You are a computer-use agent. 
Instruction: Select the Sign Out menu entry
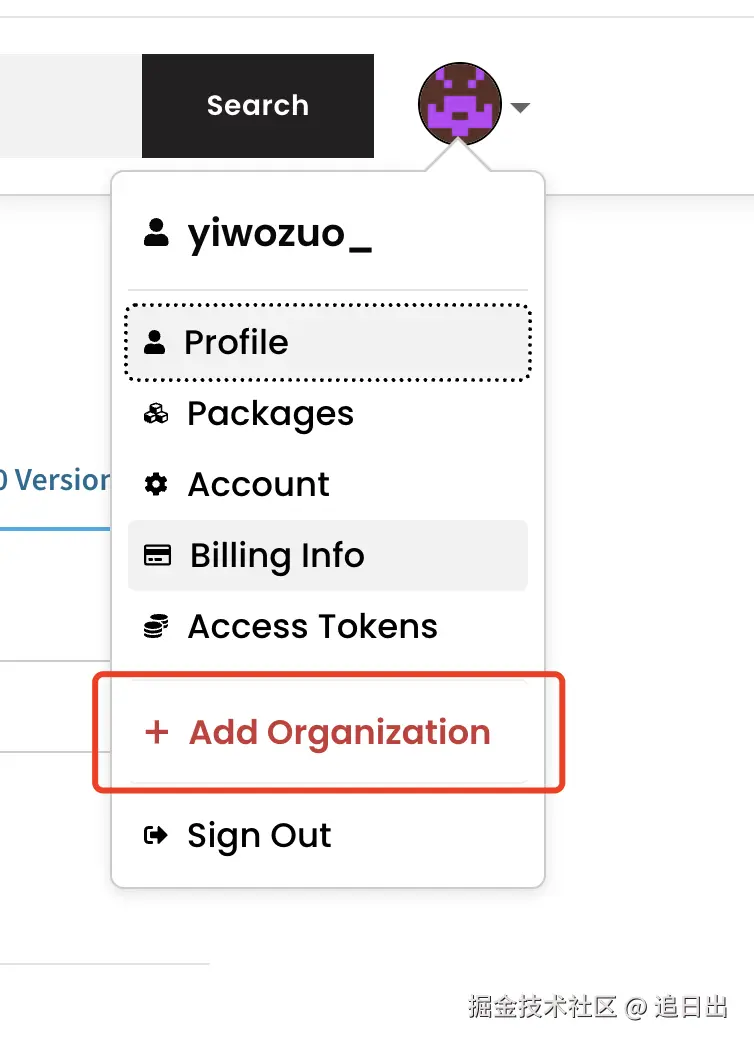pos(259,836)
